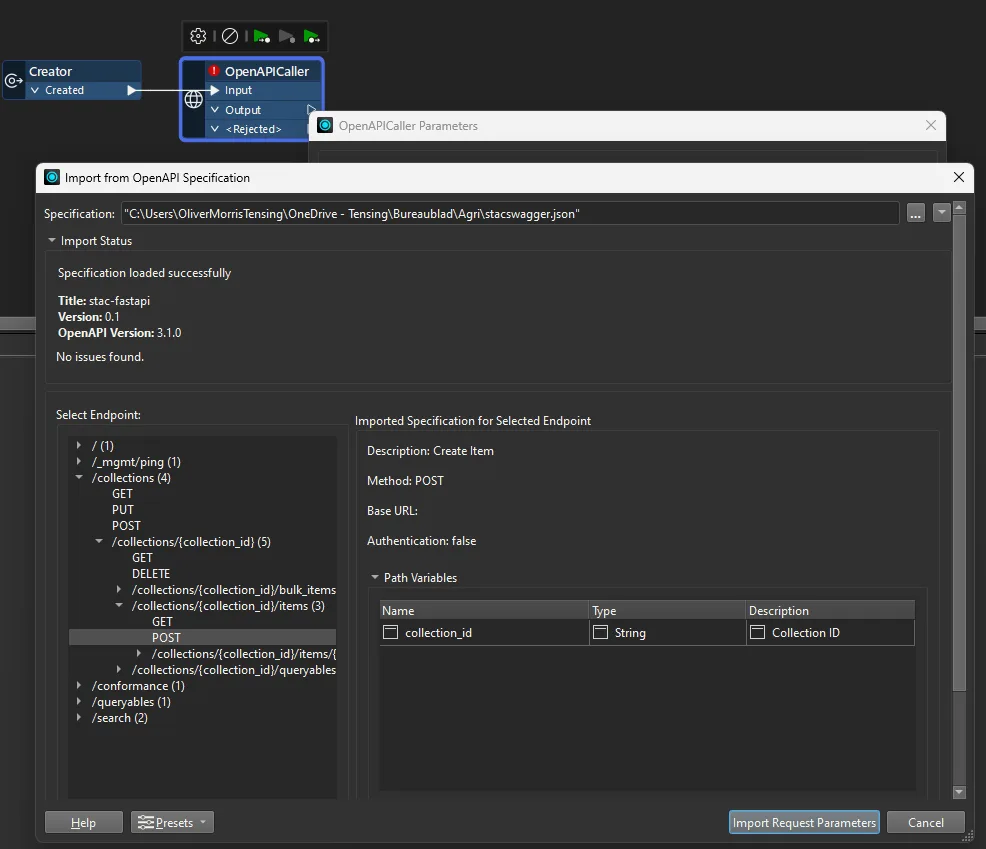Click the red error badge on OpenAPICaller
This screenshot has width=986, height=849.
pyautogui.click(x=214, y=71)
